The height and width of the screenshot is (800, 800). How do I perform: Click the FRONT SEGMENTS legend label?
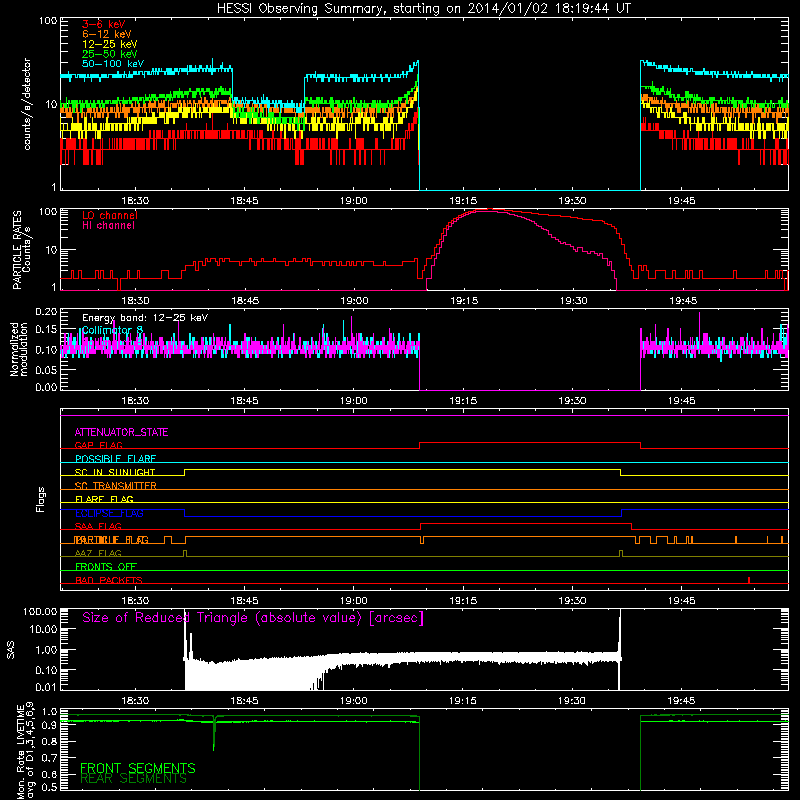tap(138, 768)
